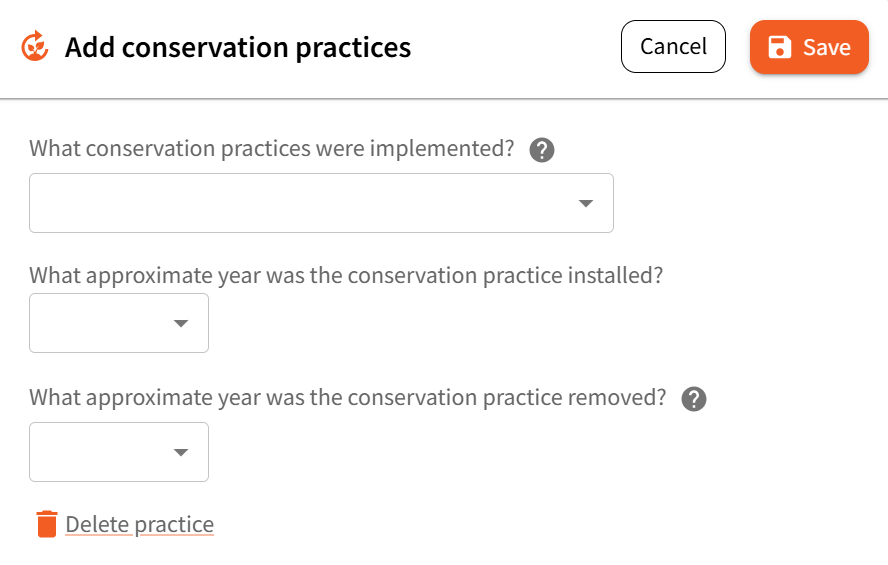Expand the year installed dropdown field

tap(118, 323)
